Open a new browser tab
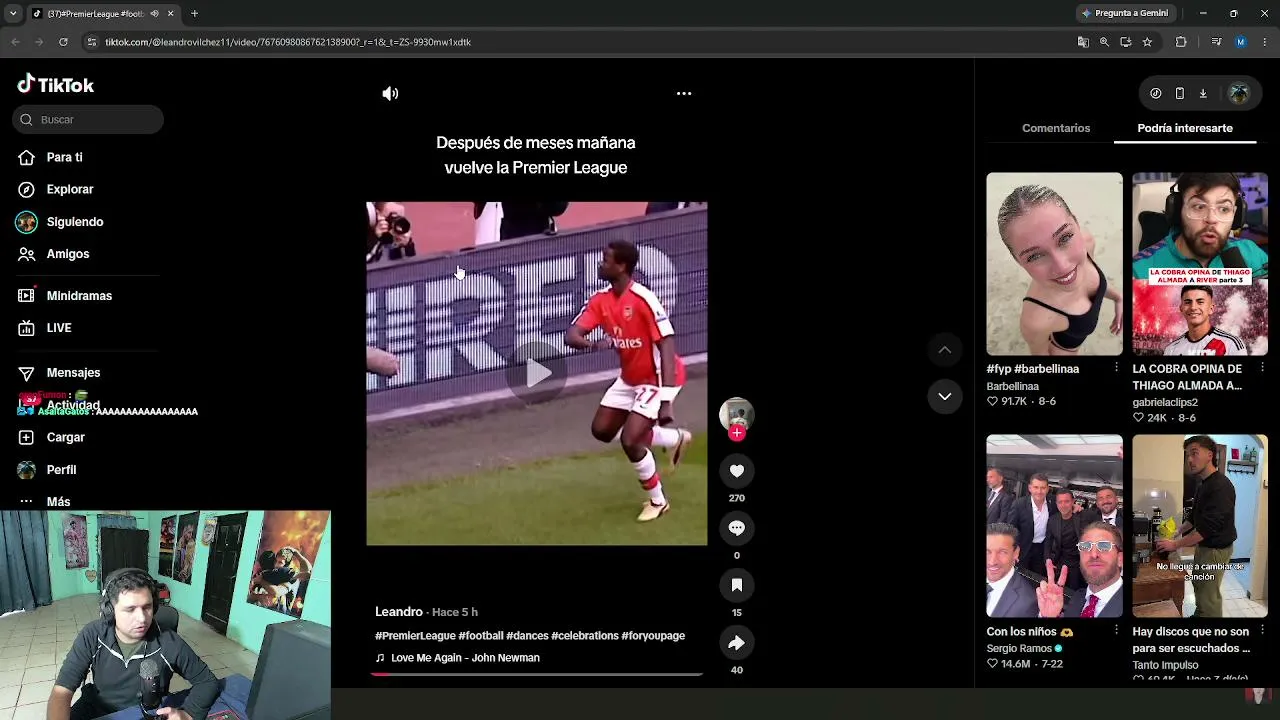Viewport: 1280px width, 720px height. click(194, 13)
